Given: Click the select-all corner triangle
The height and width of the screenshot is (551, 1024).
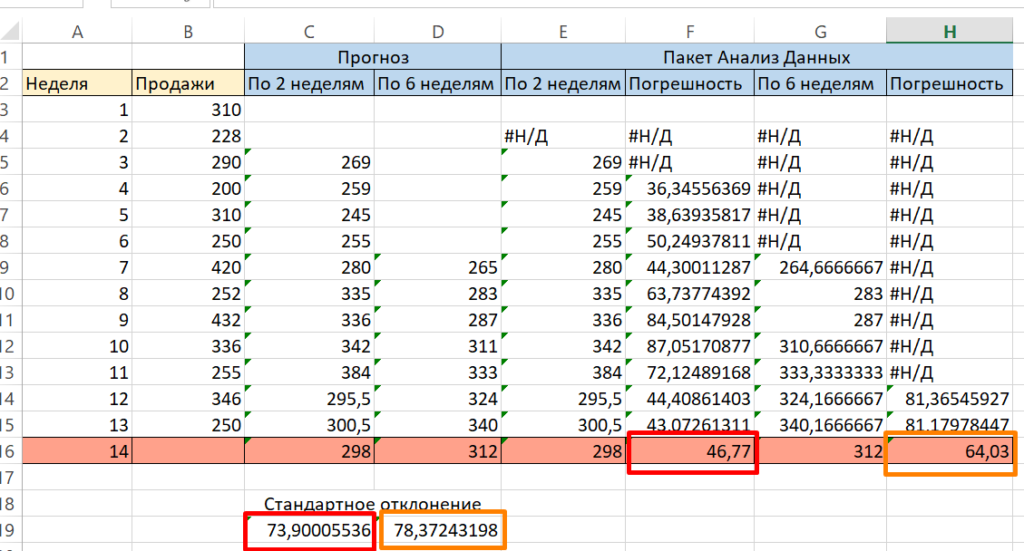Looking at the screenshot, I should pyautogui.click(x=10, y=31).
